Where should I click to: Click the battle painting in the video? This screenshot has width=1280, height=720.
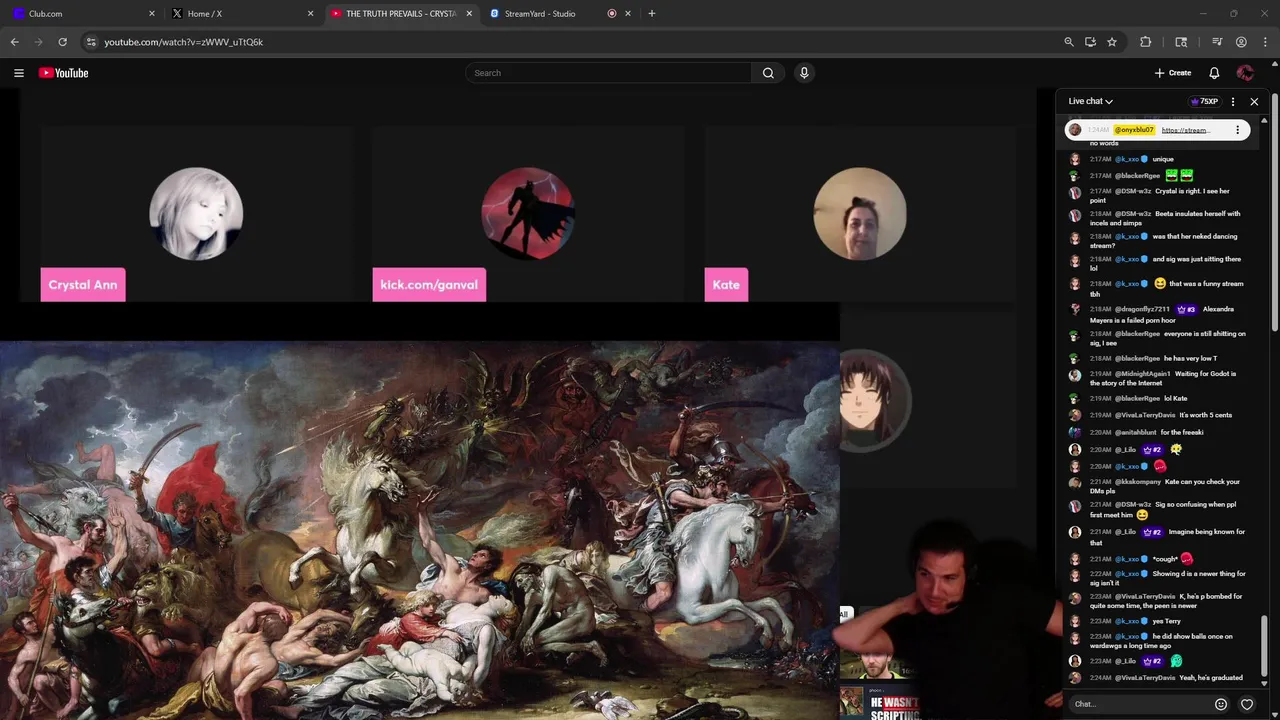(x=420, y=530)
